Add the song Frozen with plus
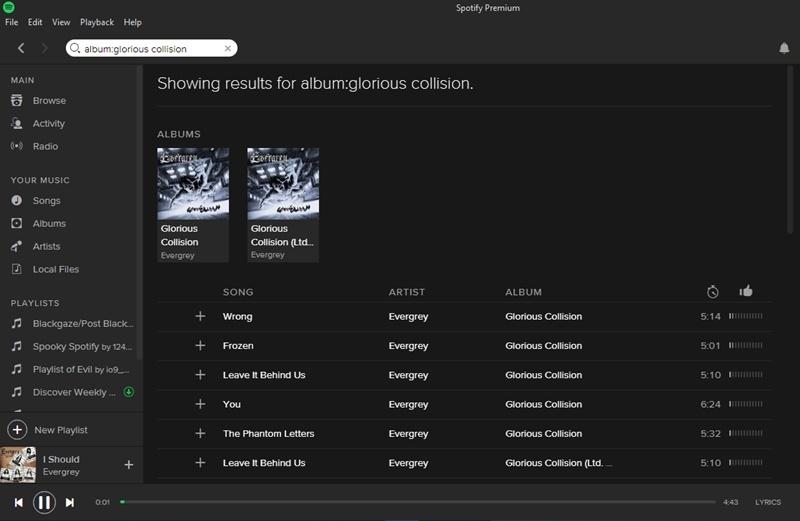Viewport: 800px width, 521px height. pos(201,346)
